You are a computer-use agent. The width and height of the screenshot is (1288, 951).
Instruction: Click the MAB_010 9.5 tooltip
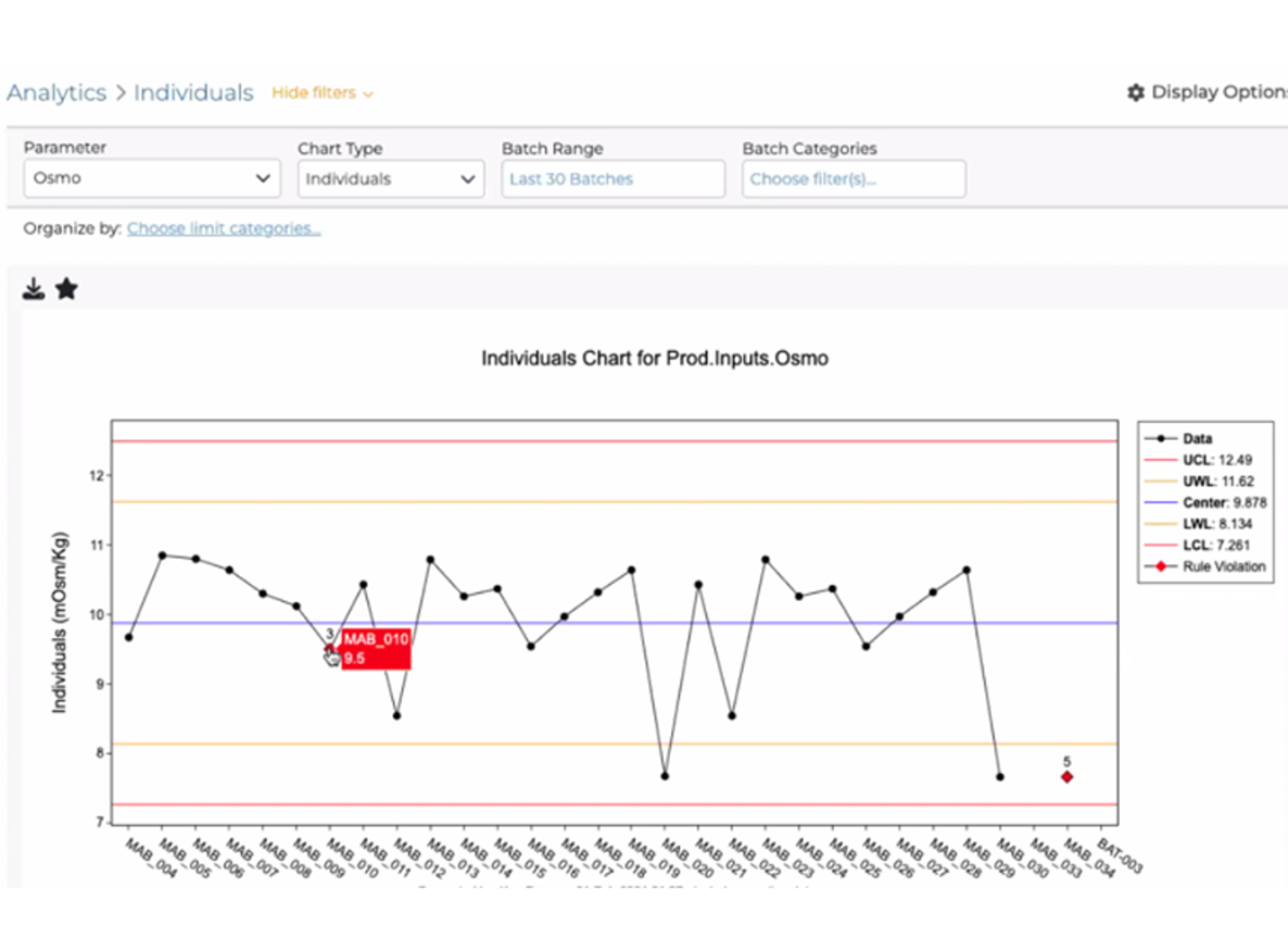pyautogui.click(x=376, y=649)
